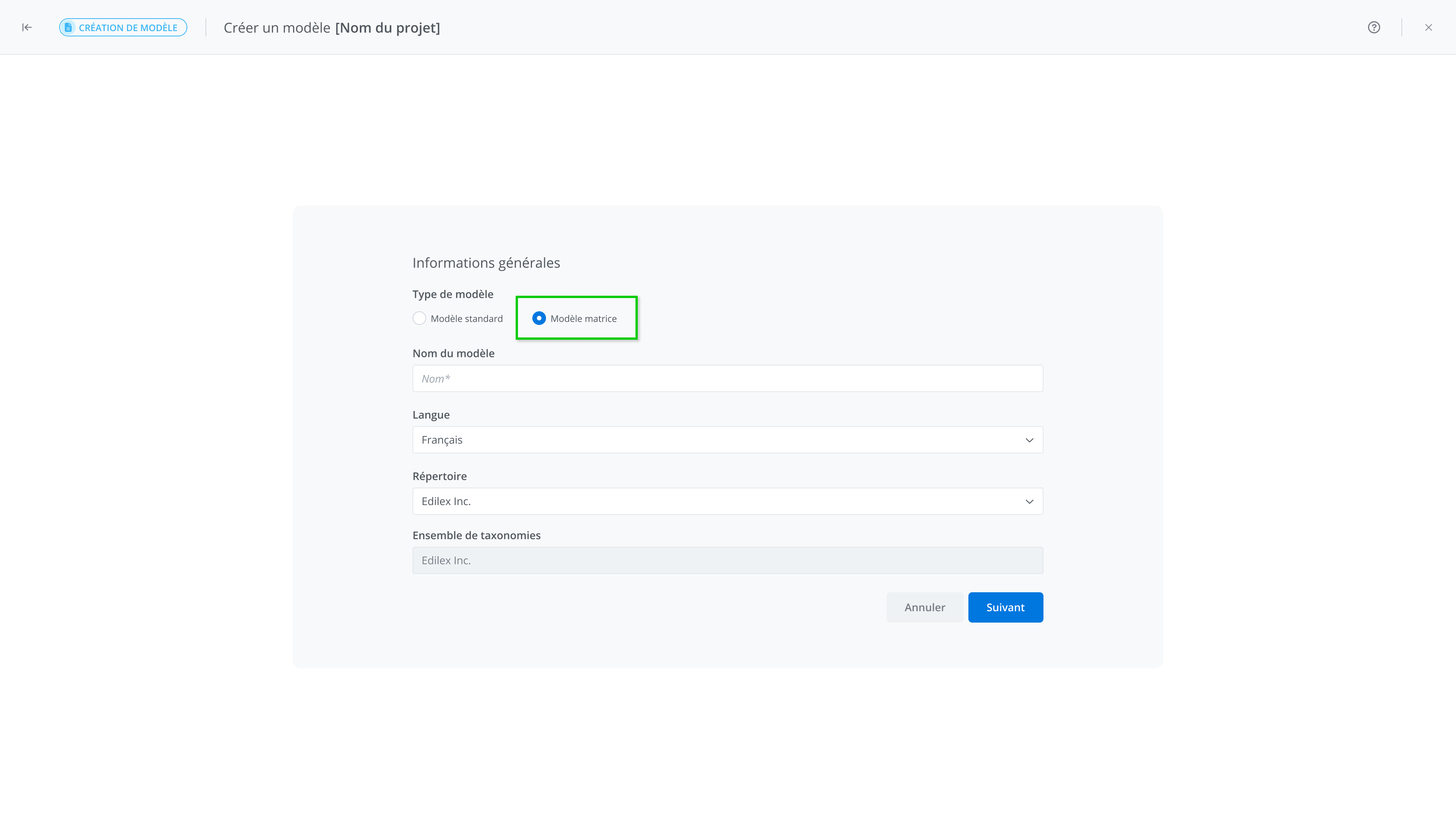Select the Modèle matrice radio button
The width and height of the screenshot is (1456, 819).
point(539,318)
